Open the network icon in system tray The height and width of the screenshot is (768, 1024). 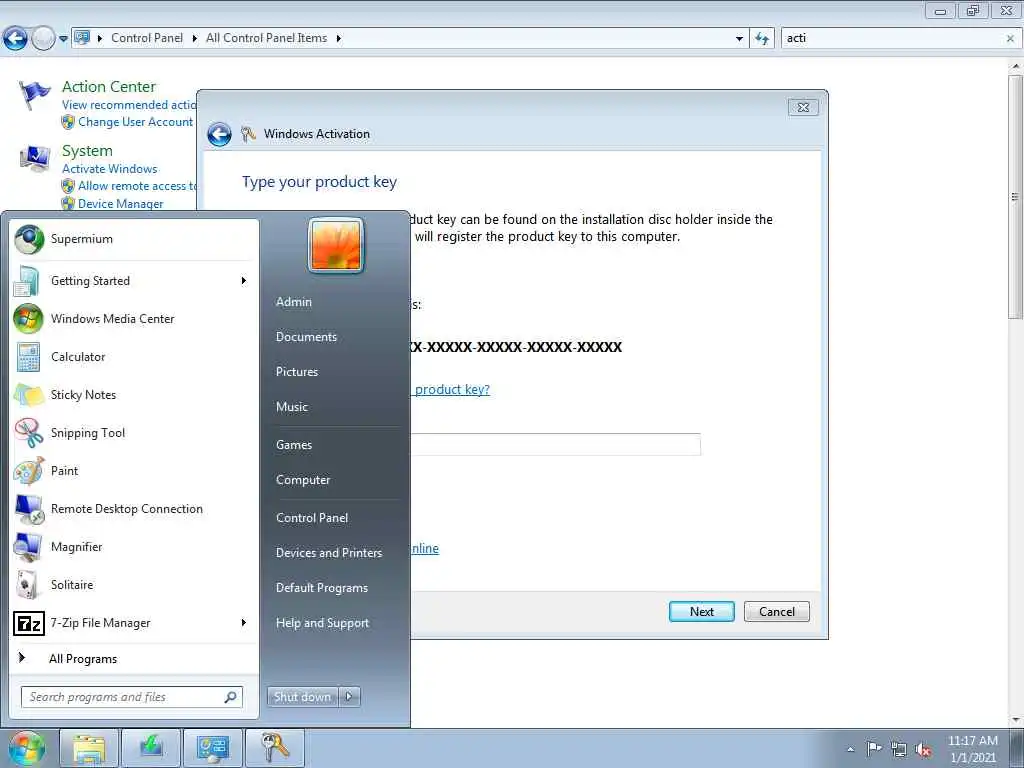tap(899, 749)
